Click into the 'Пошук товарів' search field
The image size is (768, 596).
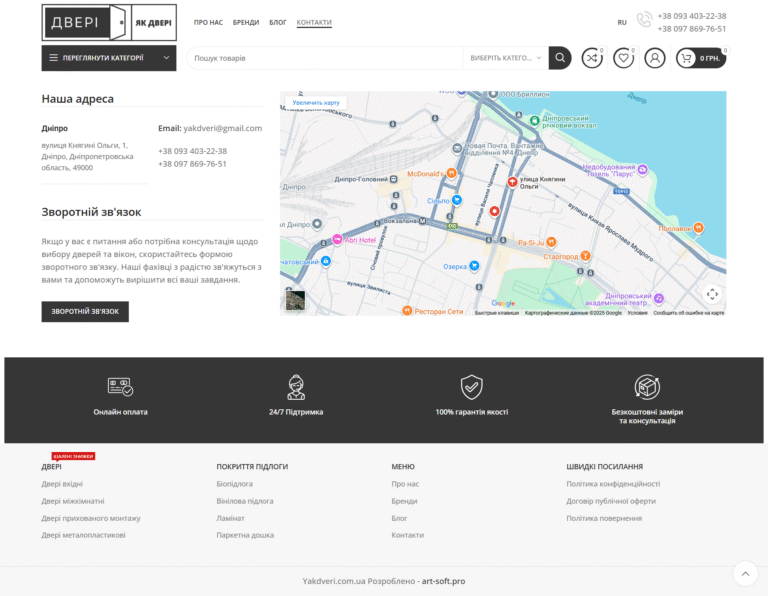click(x=325, y=58)
